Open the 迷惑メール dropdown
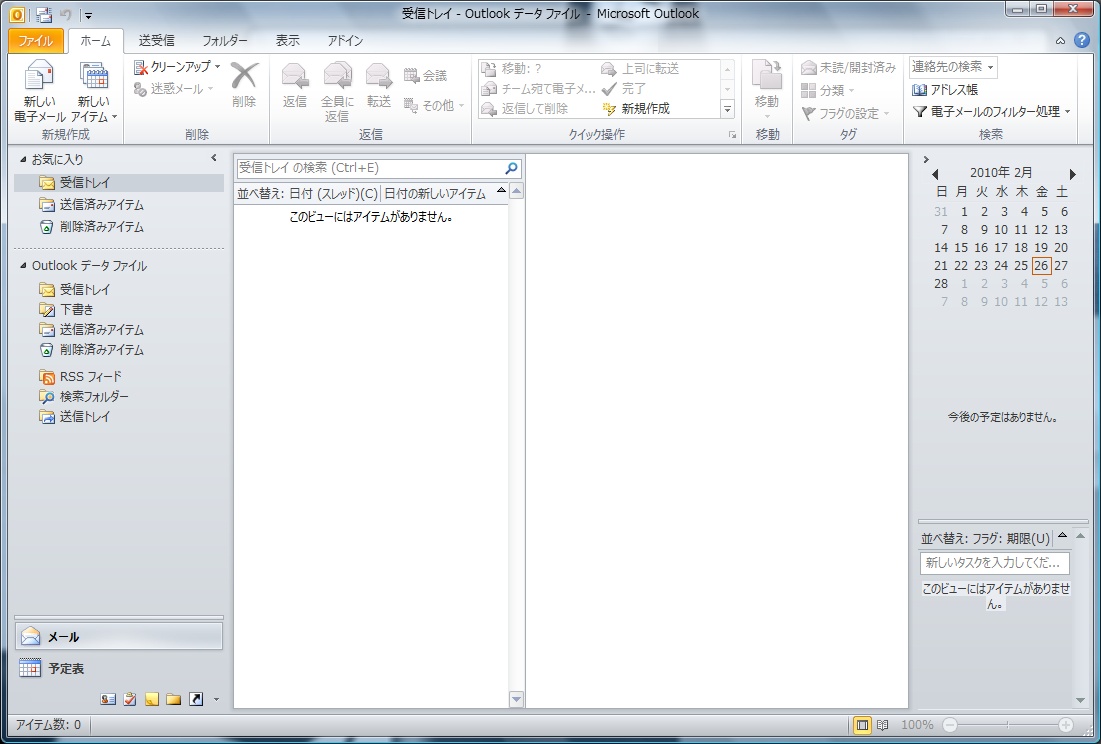Viewport: 1101px width, 744px height. click(173, 89)
